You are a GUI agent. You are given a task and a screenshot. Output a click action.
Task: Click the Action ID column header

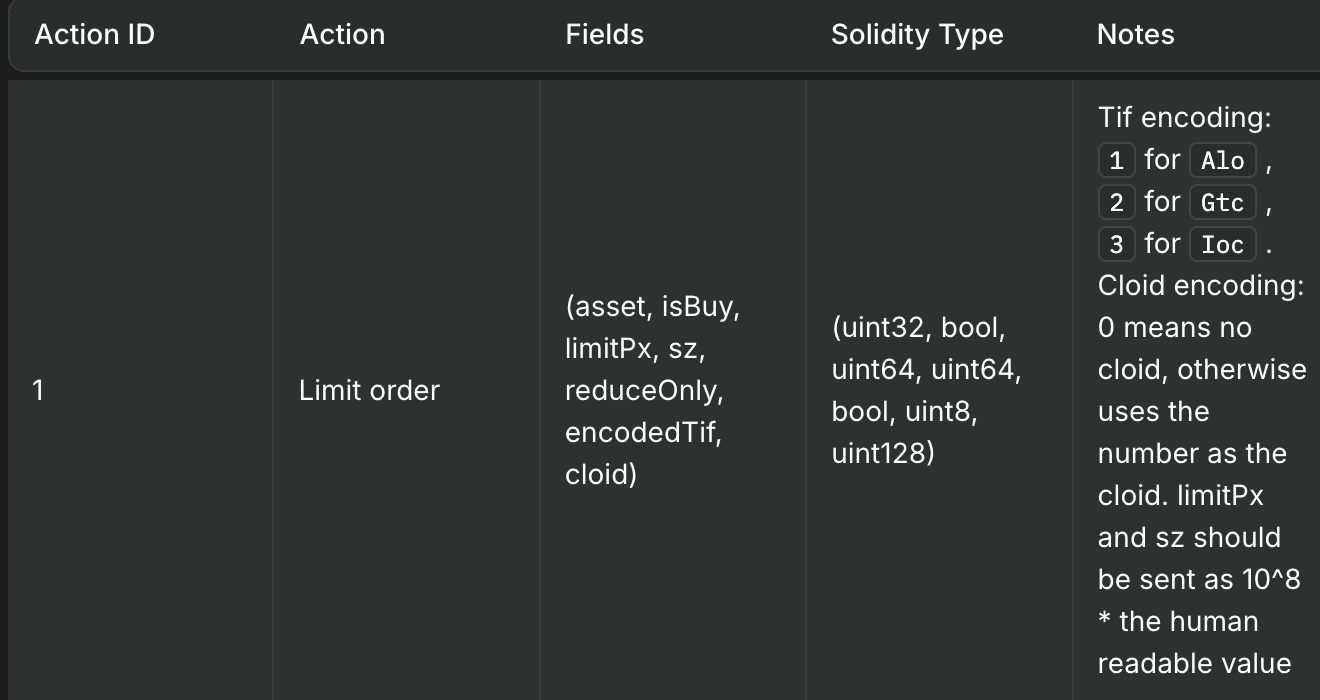(x=95, y=35)
